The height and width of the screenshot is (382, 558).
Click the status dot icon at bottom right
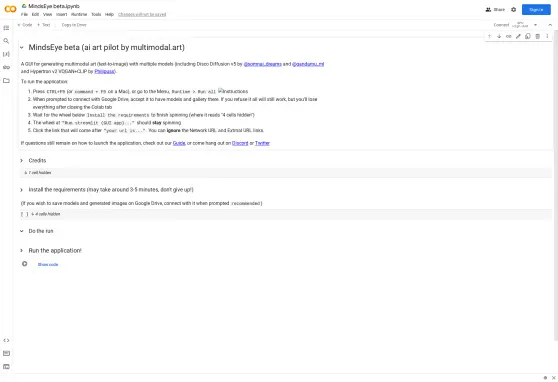pos(545,378)
